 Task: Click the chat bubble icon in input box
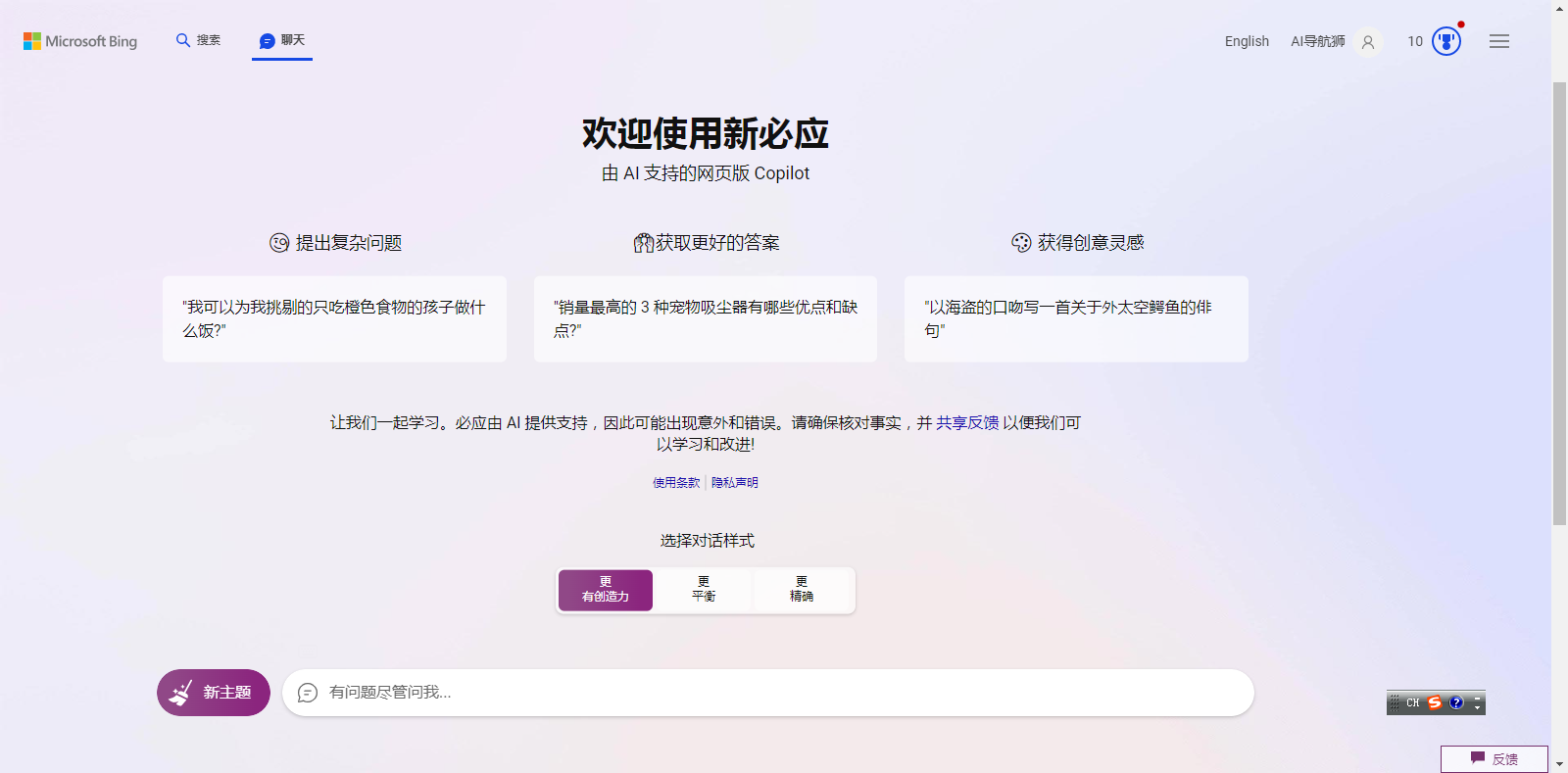(x=308, y=693)
